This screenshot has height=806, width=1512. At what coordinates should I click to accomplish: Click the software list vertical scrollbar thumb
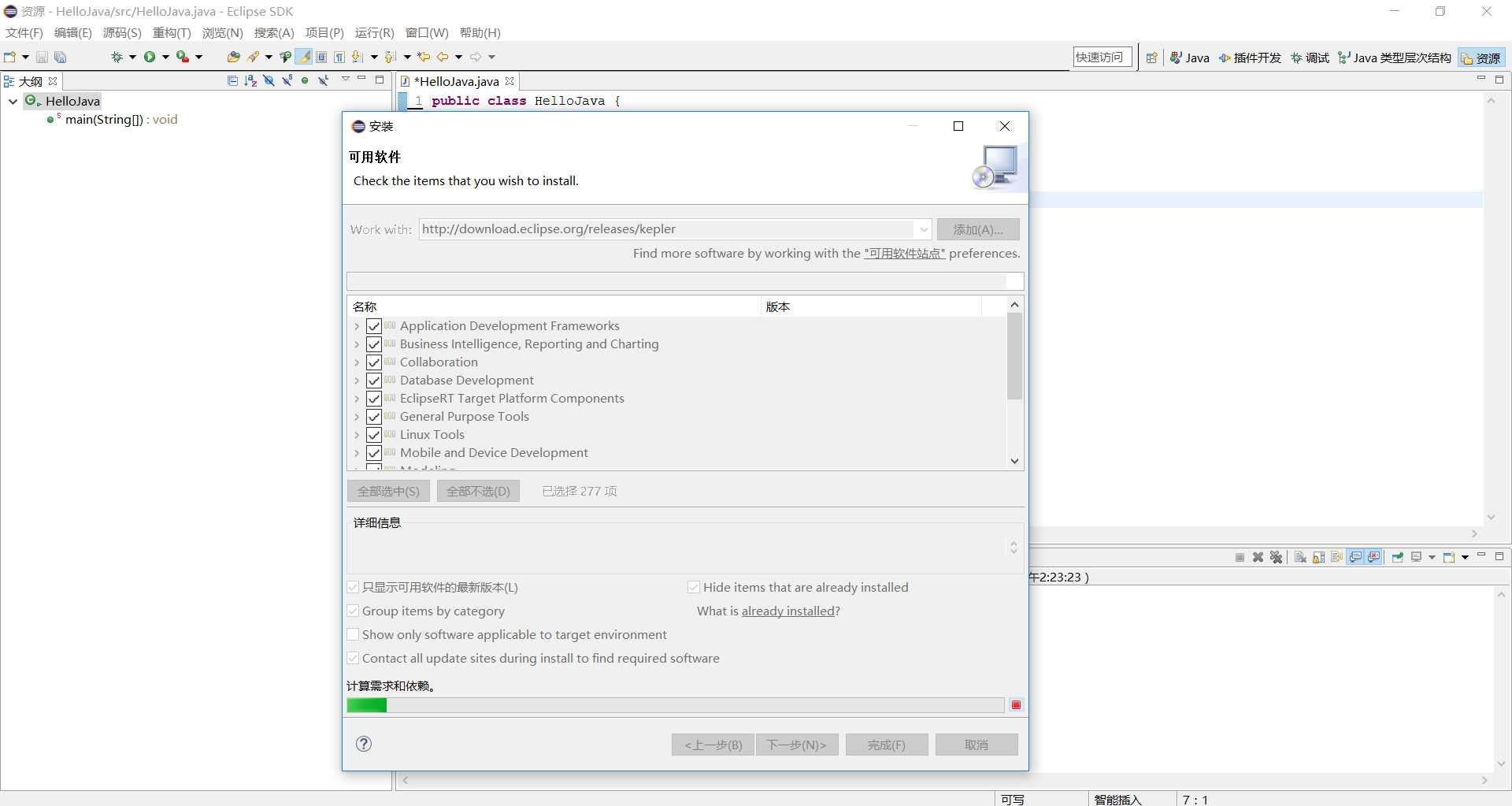[x=1014, y=356]
